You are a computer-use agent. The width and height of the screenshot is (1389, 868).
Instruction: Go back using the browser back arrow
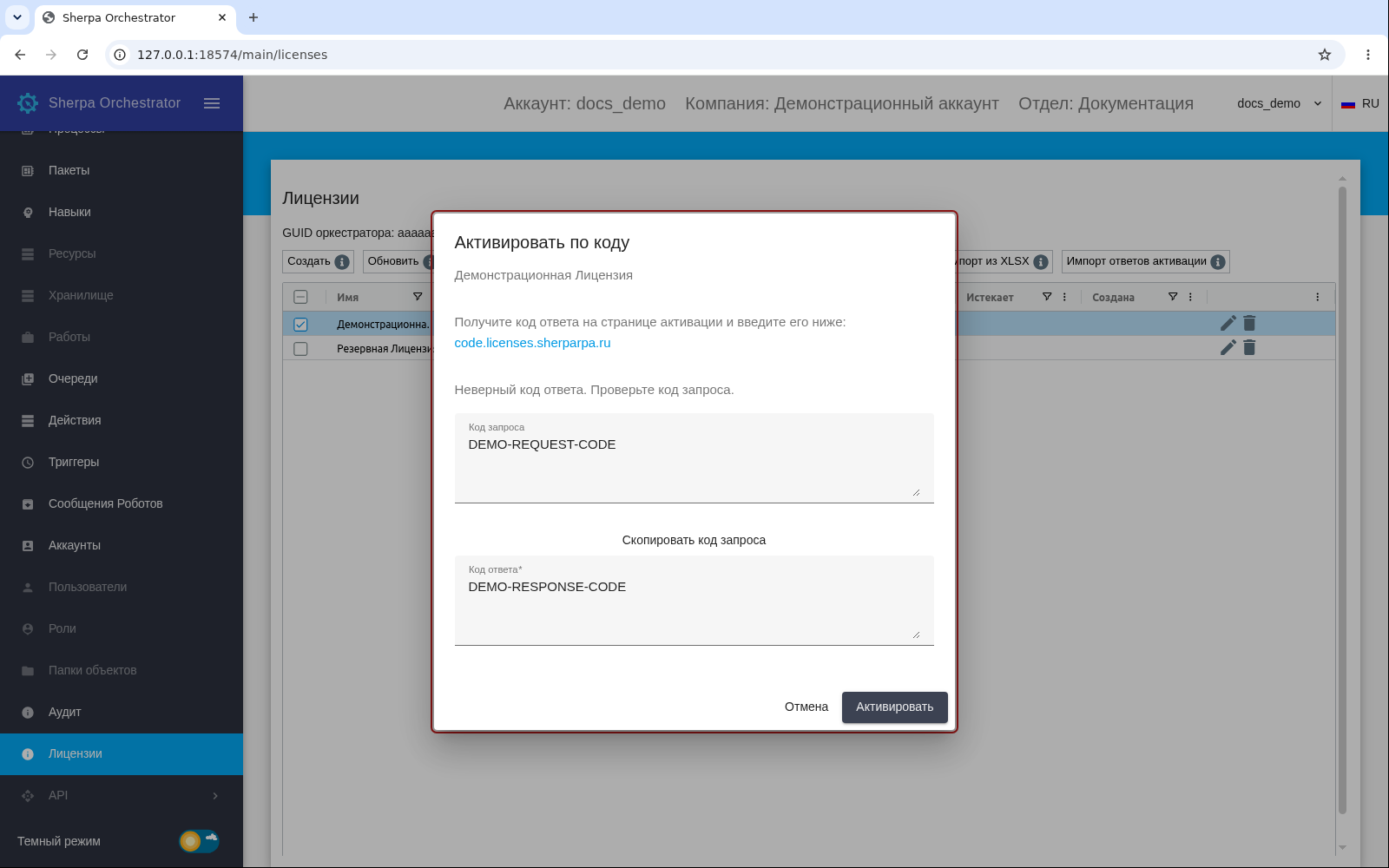20,55
